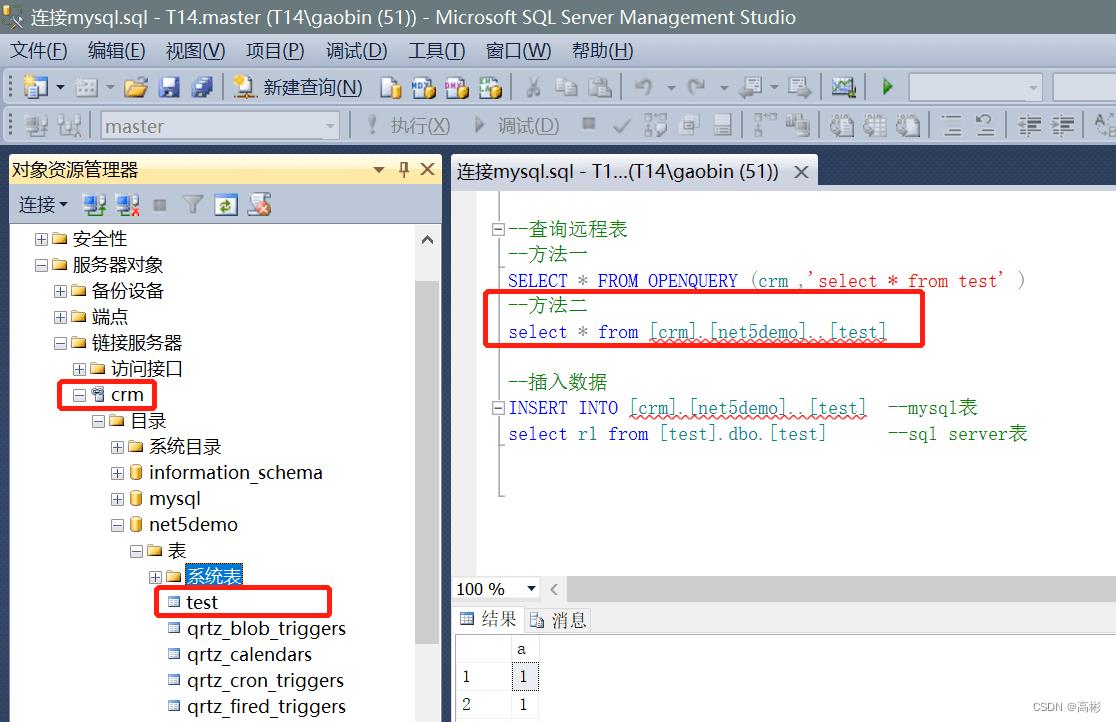Open the master database dropdown
Viewport: 1116px width, 722px height.
(x=330, y=126)
